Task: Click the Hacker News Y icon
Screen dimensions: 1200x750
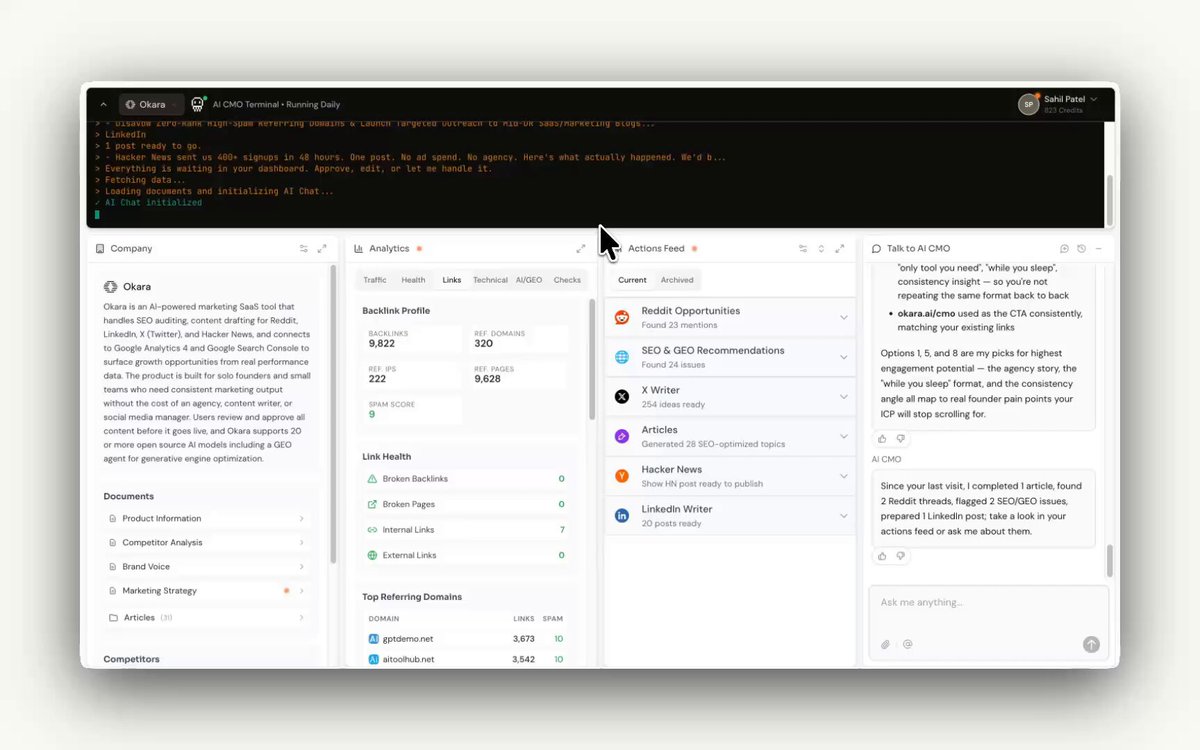Action: (622, 476)
